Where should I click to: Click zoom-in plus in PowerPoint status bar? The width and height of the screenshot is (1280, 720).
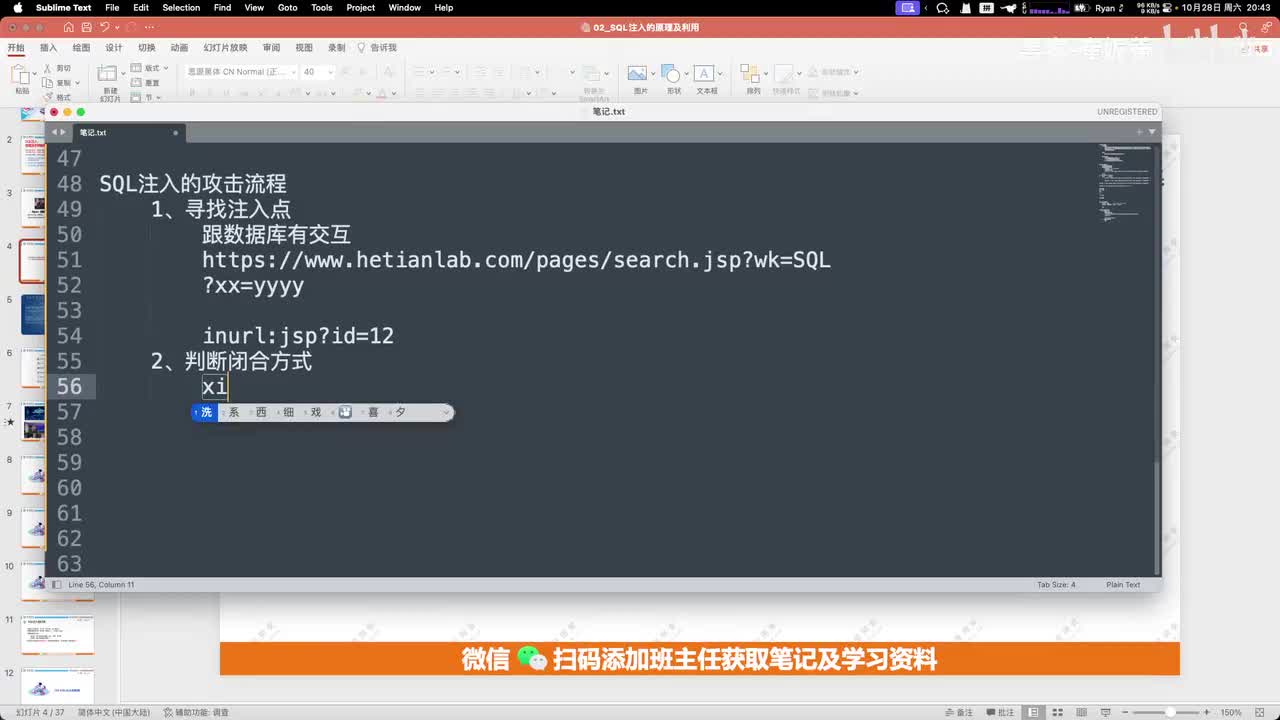[x=1205, y=712]
